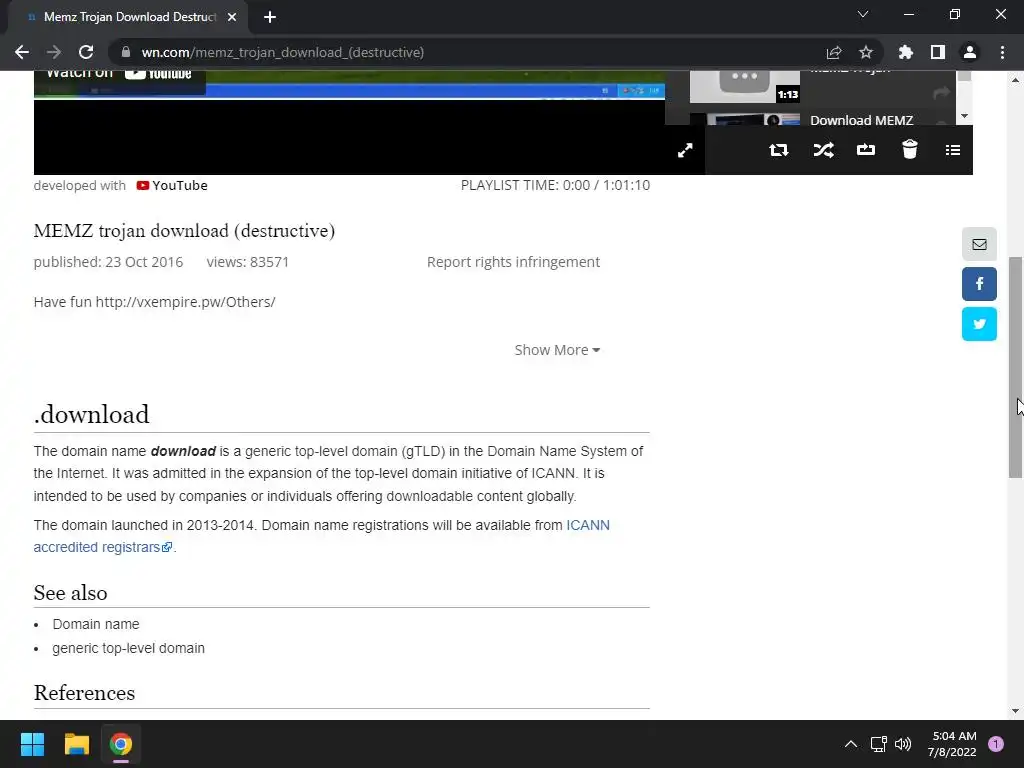Open File Explorer from taskbar
This screenshot has height=768, width=1024.
(76, 744)
